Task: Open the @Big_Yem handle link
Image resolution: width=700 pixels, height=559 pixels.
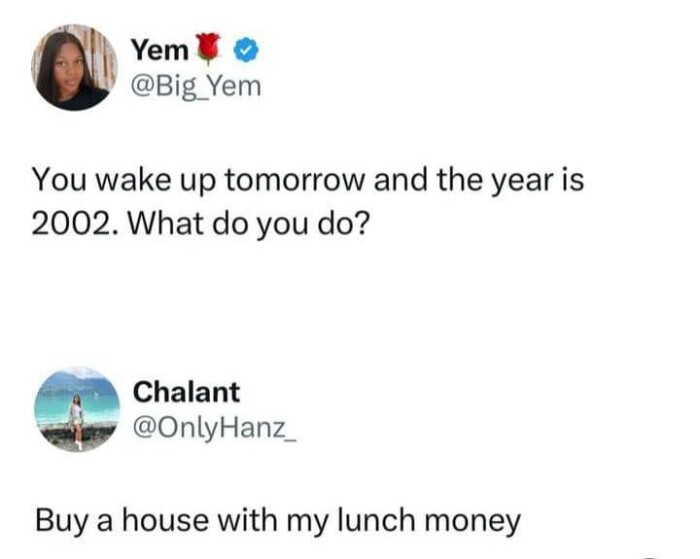Action: [195, 87]
